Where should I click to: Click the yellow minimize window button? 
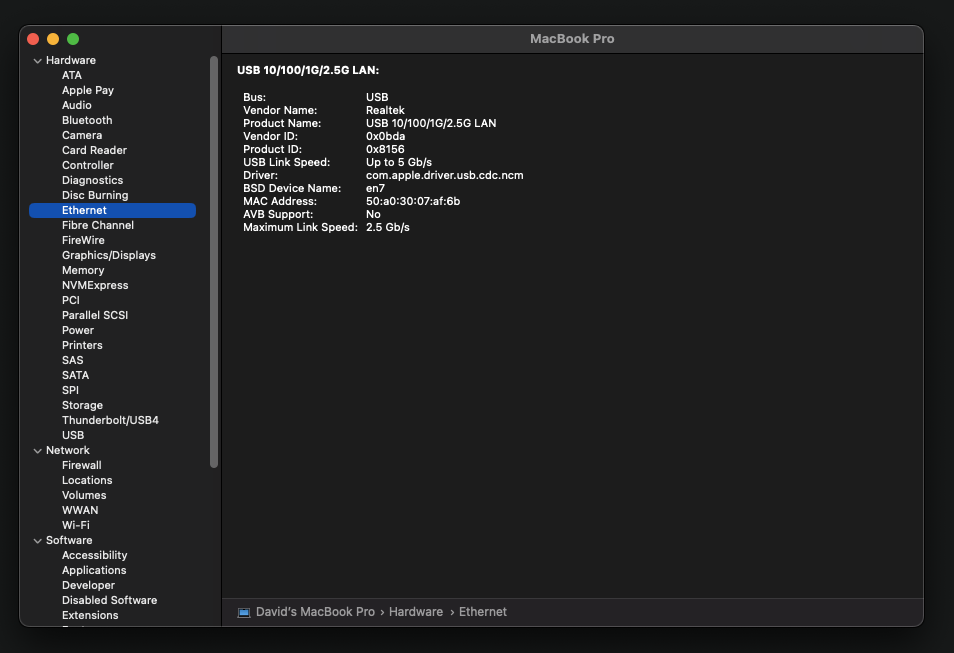pyautogui.click(x=53, y=40)
